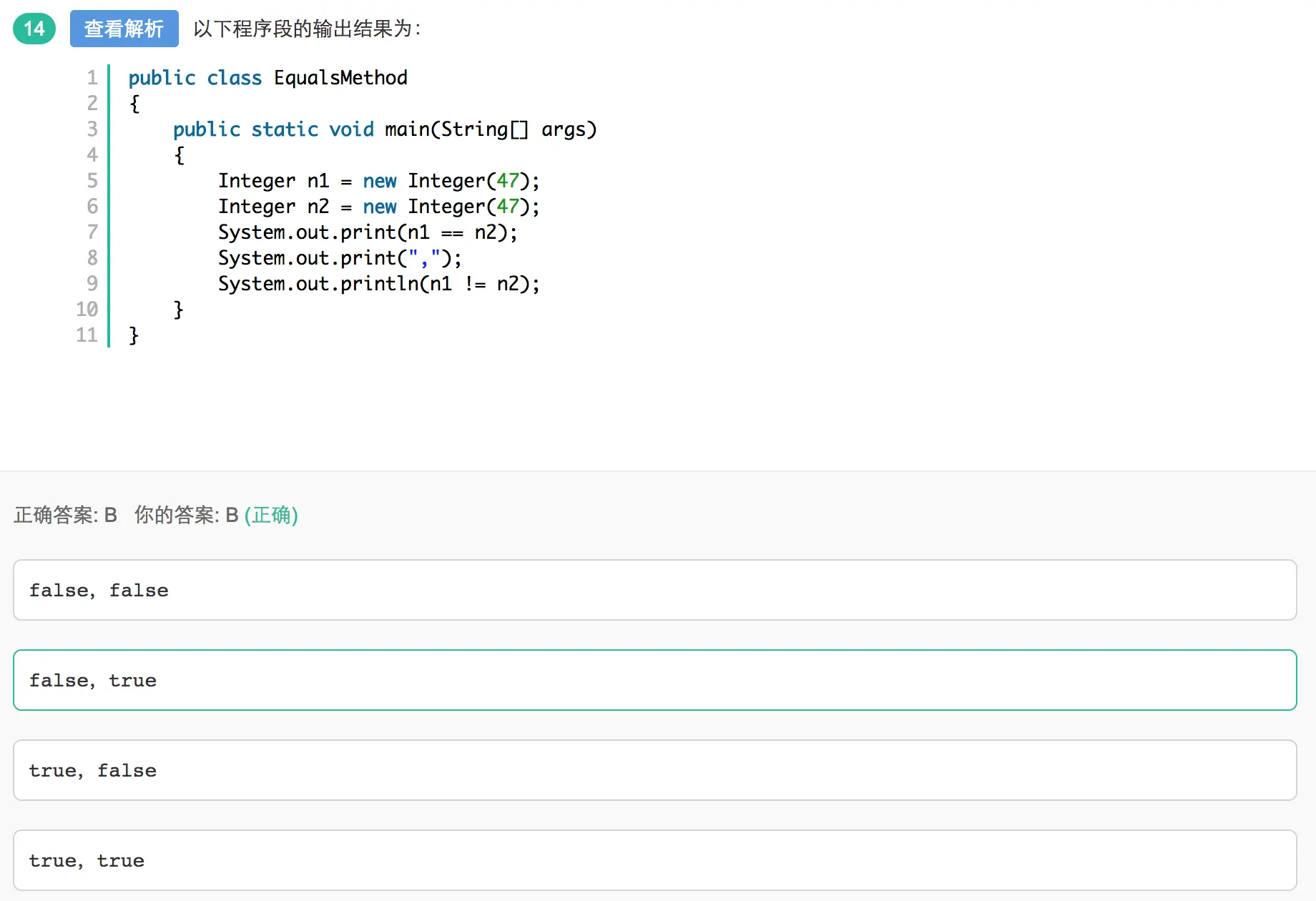Screen dimensions: 1316x901
Task: Select the "true, true" answer option
Action: [x=654, y=860]
